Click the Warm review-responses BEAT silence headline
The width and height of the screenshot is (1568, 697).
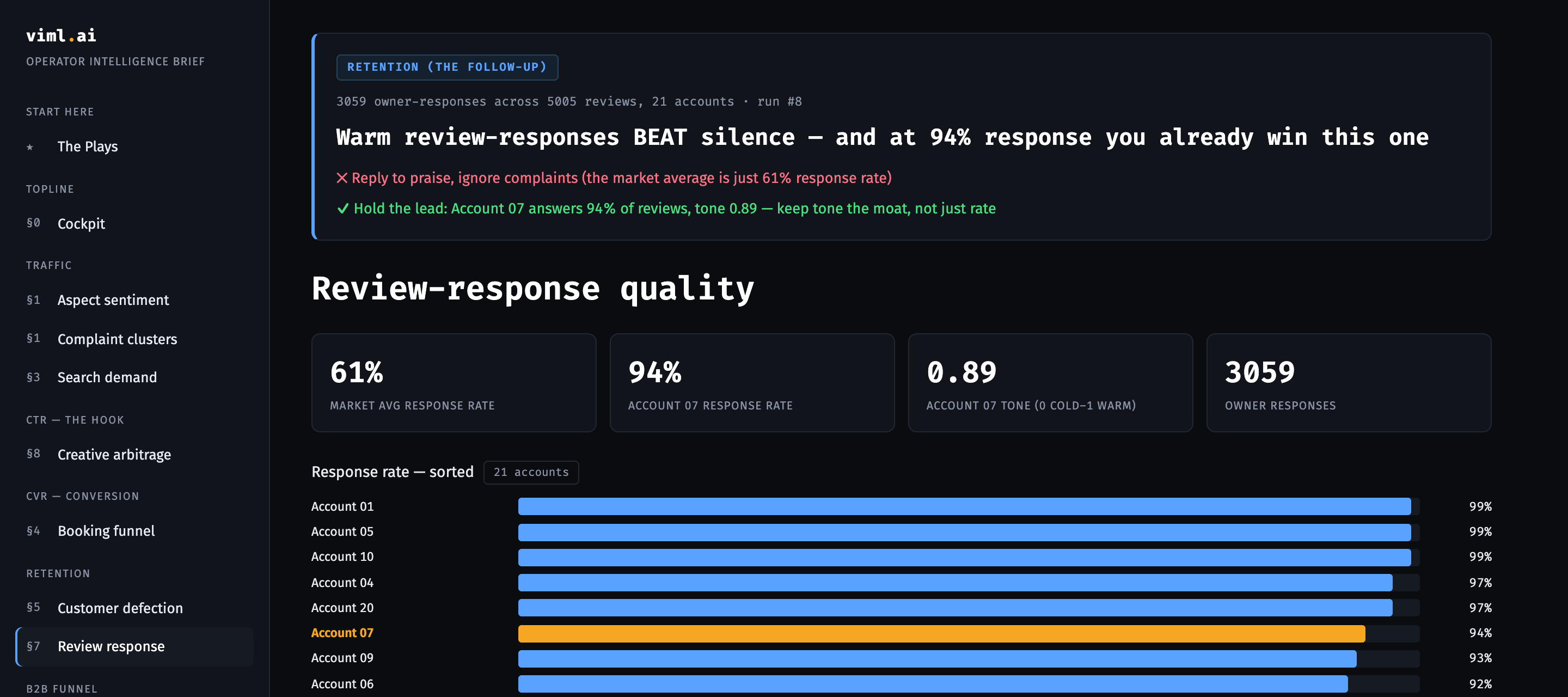tap(882, 137)
